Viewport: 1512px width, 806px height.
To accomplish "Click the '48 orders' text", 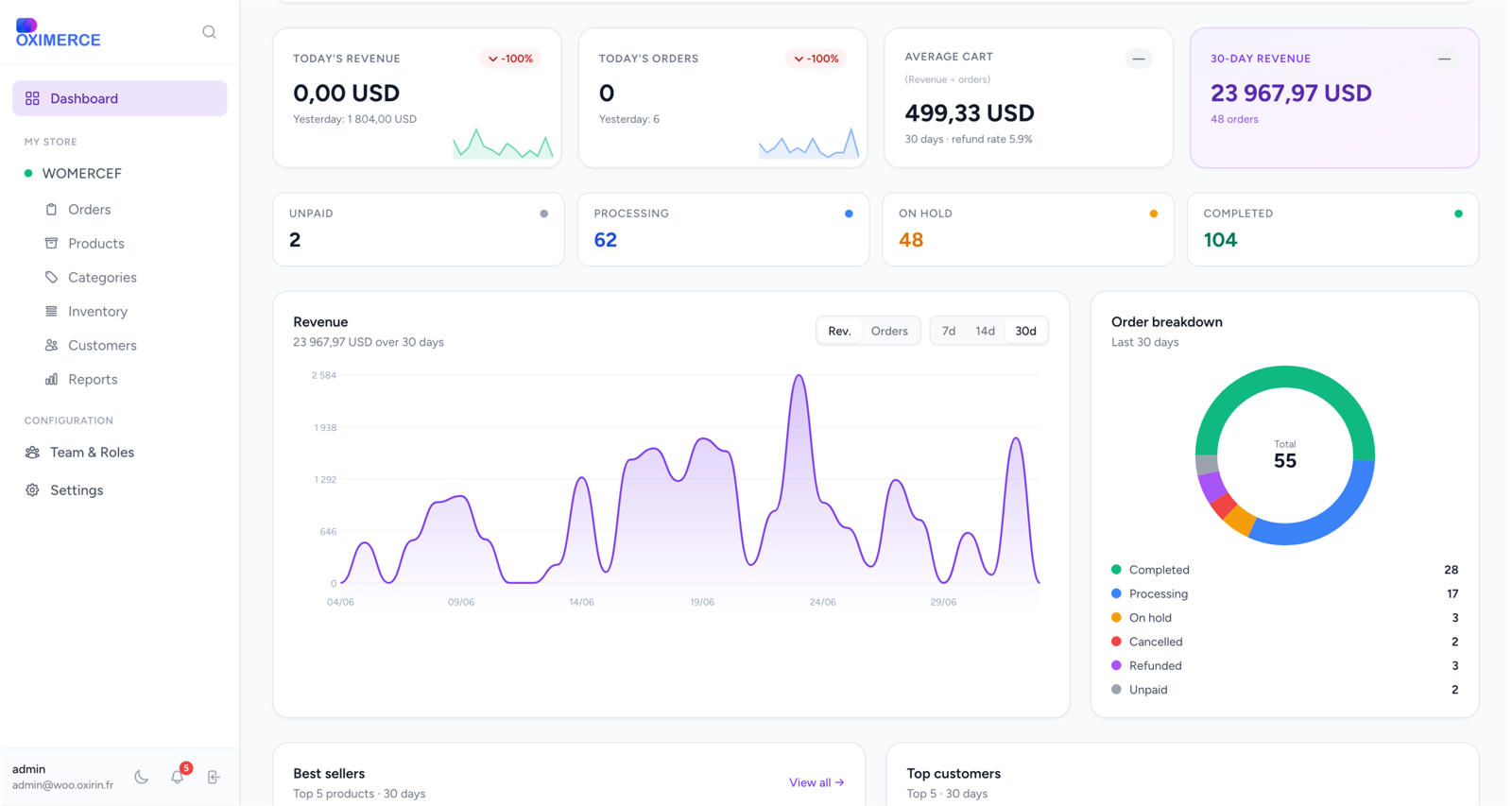I will pos(1234,119).
